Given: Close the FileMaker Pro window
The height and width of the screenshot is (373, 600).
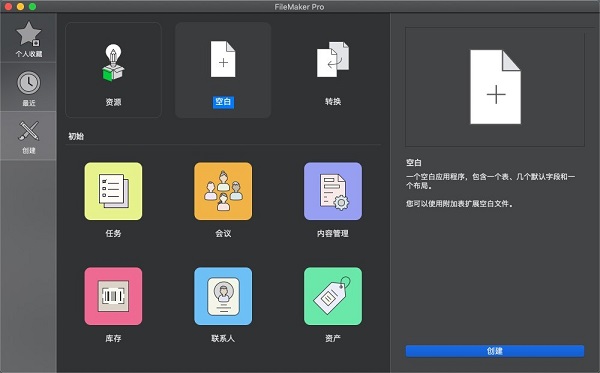Looking at the screenshot, I should click(8, 7).
